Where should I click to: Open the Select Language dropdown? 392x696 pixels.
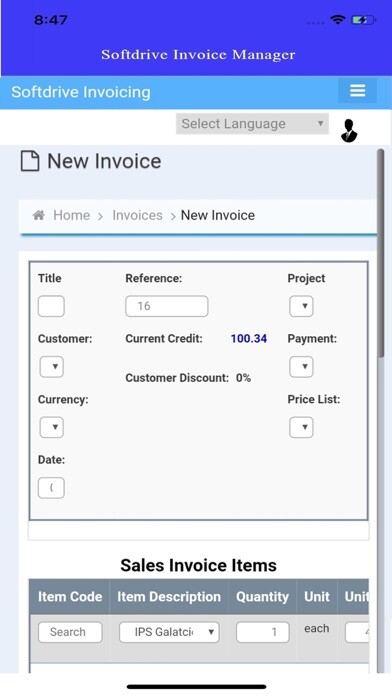click(x=252, y=124)
